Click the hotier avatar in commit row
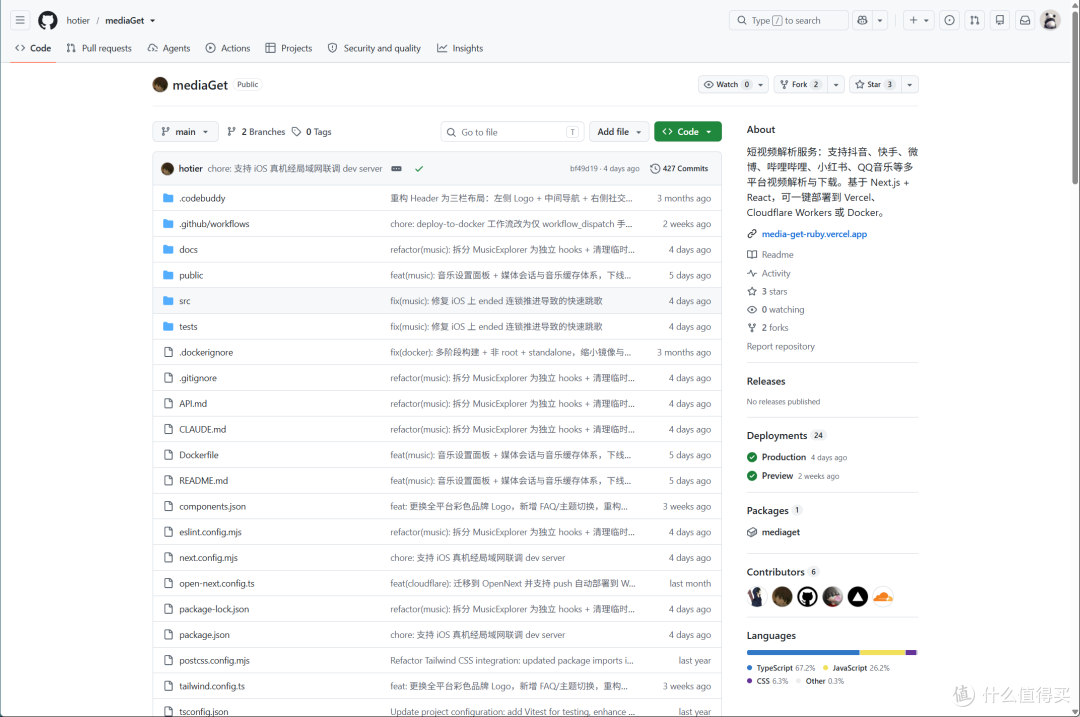 click(167, 169)
